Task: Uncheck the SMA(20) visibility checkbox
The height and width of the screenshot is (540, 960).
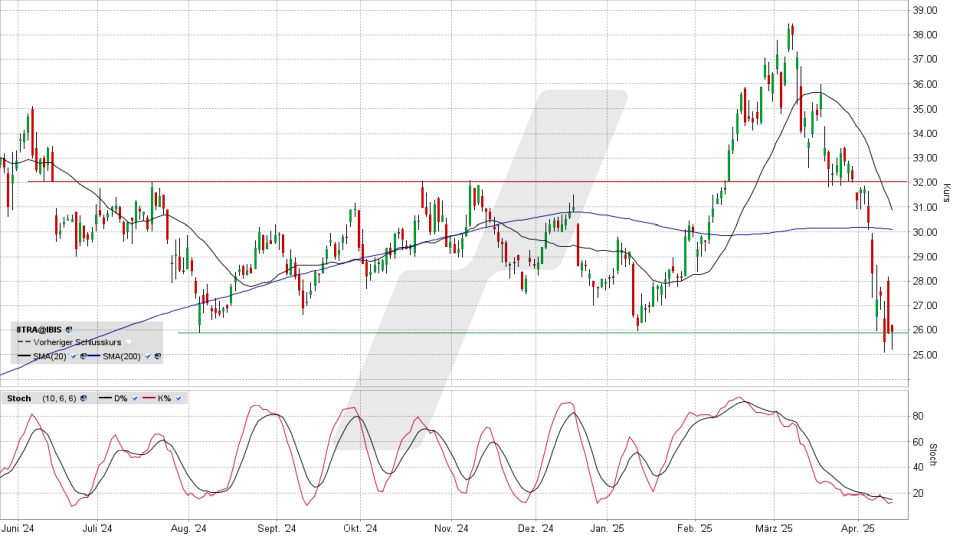Action: coord(74,356)
